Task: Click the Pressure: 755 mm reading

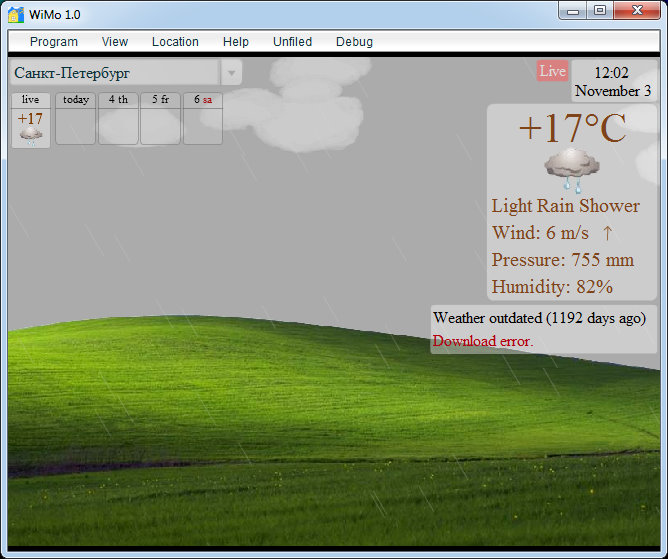Action: tap(563, 260)
